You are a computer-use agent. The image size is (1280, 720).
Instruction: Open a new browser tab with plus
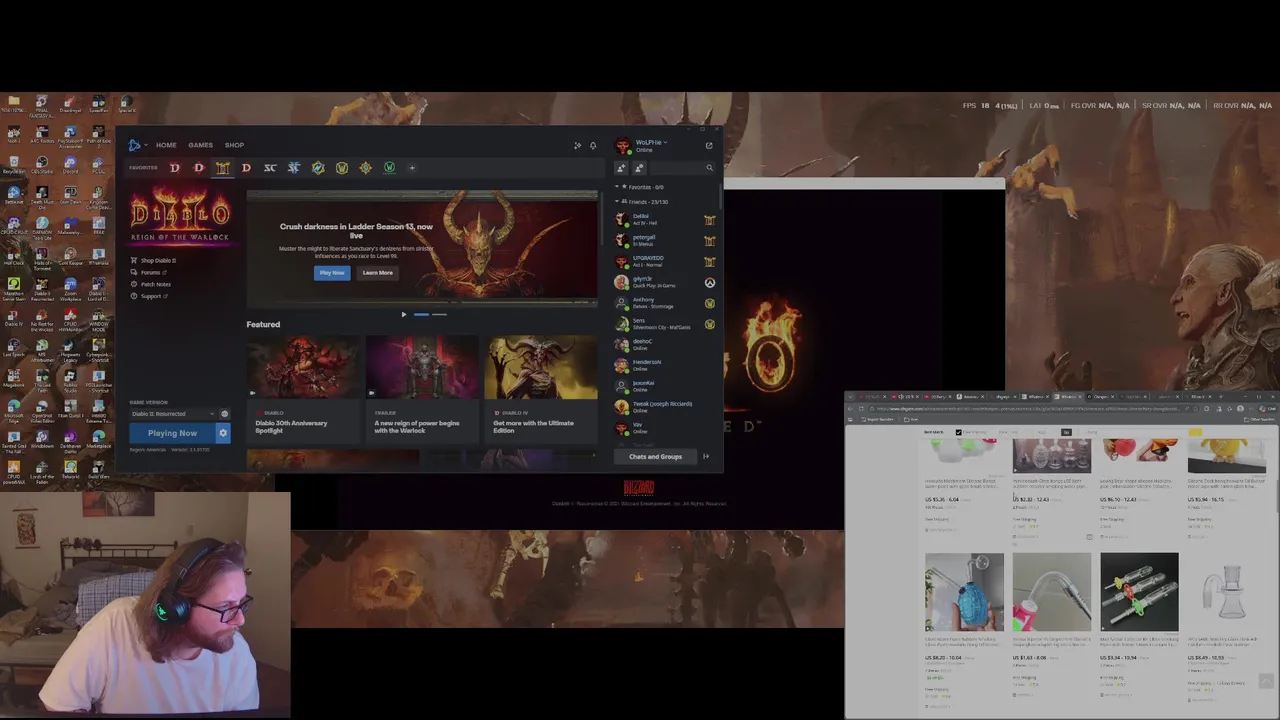pyautogui.click(x=1220, y=396)
